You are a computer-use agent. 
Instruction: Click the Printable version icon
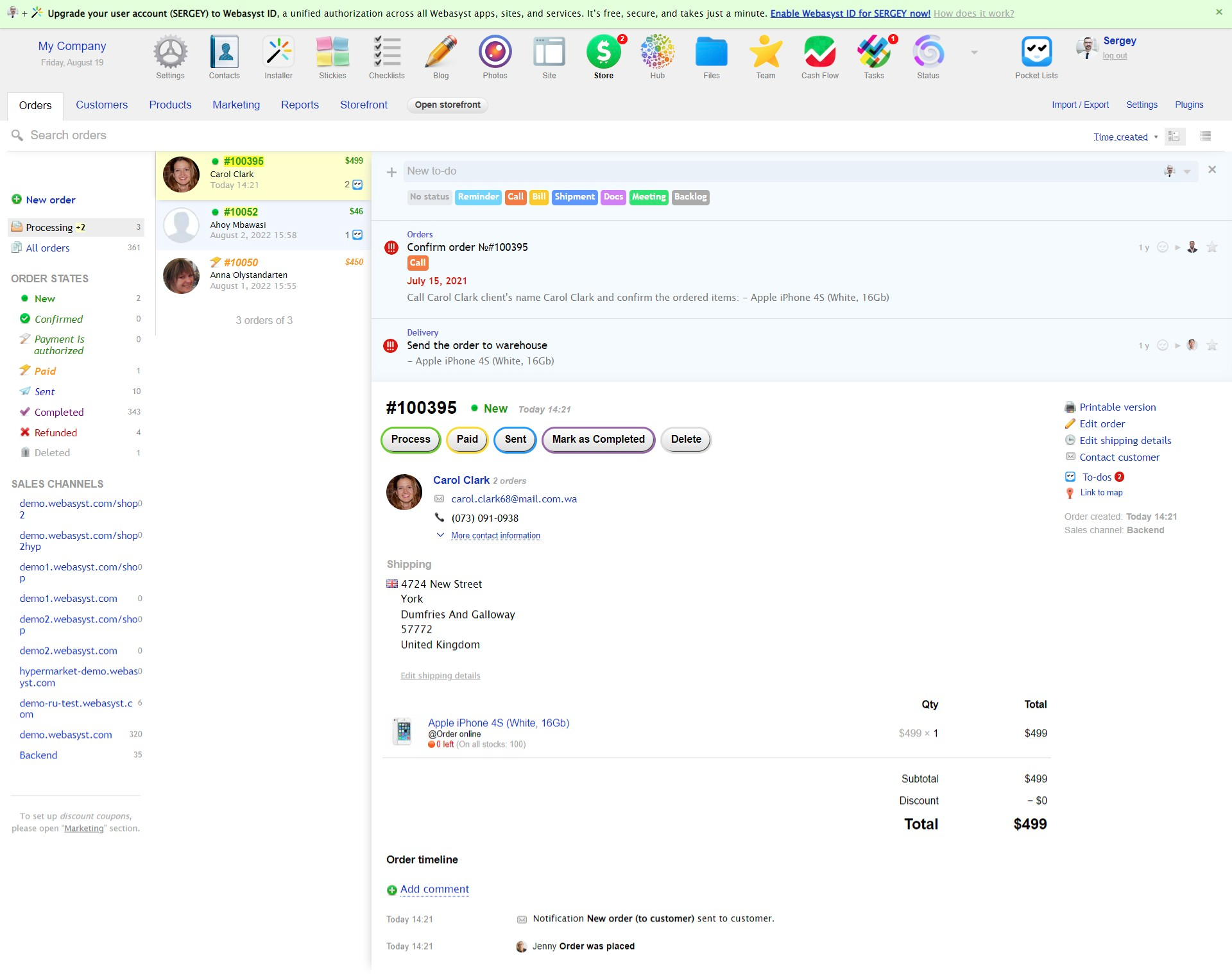pyautogui.click(x=1070, y=407)
